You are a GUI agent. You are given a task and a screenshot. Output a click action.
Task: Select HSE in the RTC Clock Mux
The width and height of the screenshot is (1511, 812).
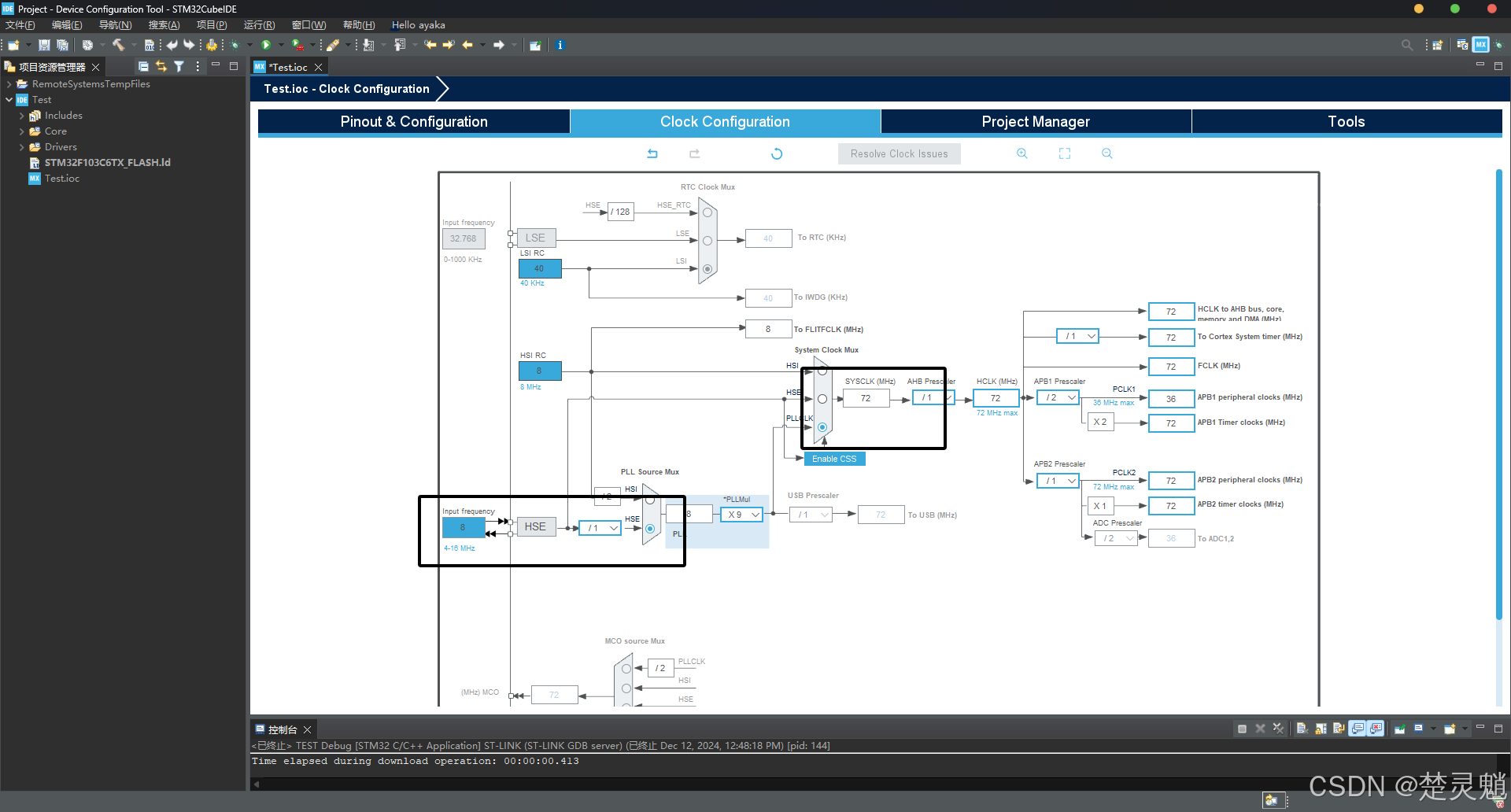point(707,212)
